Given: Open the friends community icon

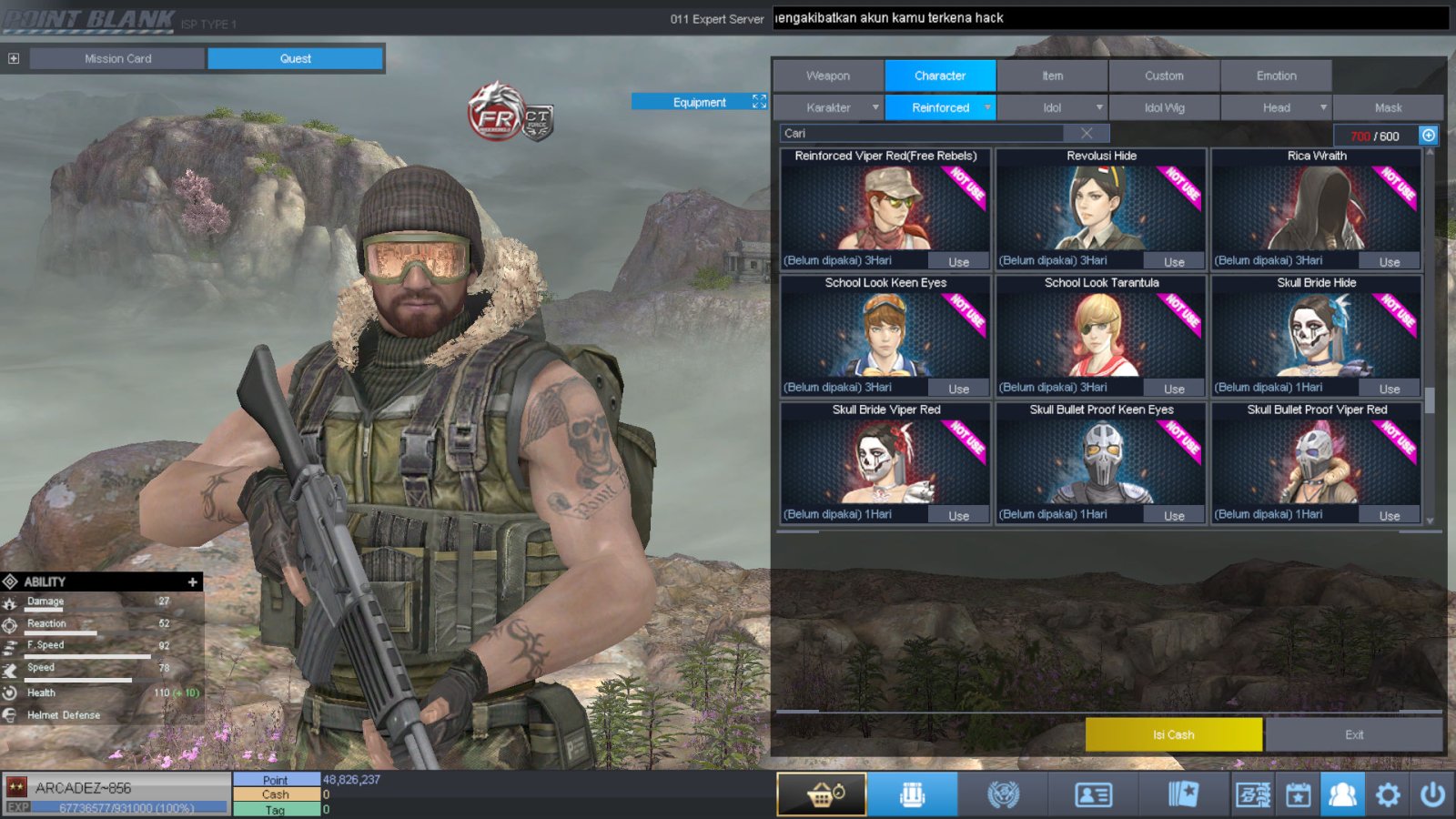Looking at the screenshot, I should point(1342,794).
